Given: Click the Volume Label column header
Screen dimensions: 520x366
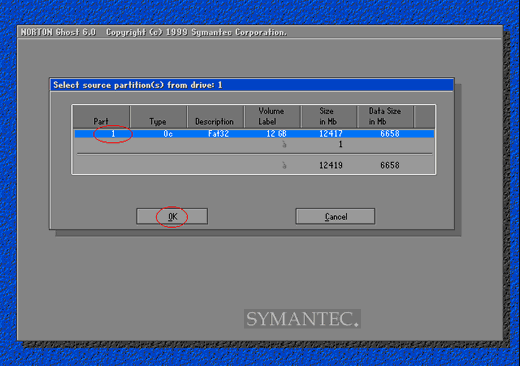Looking at the screenshot, I should point(272,117).
